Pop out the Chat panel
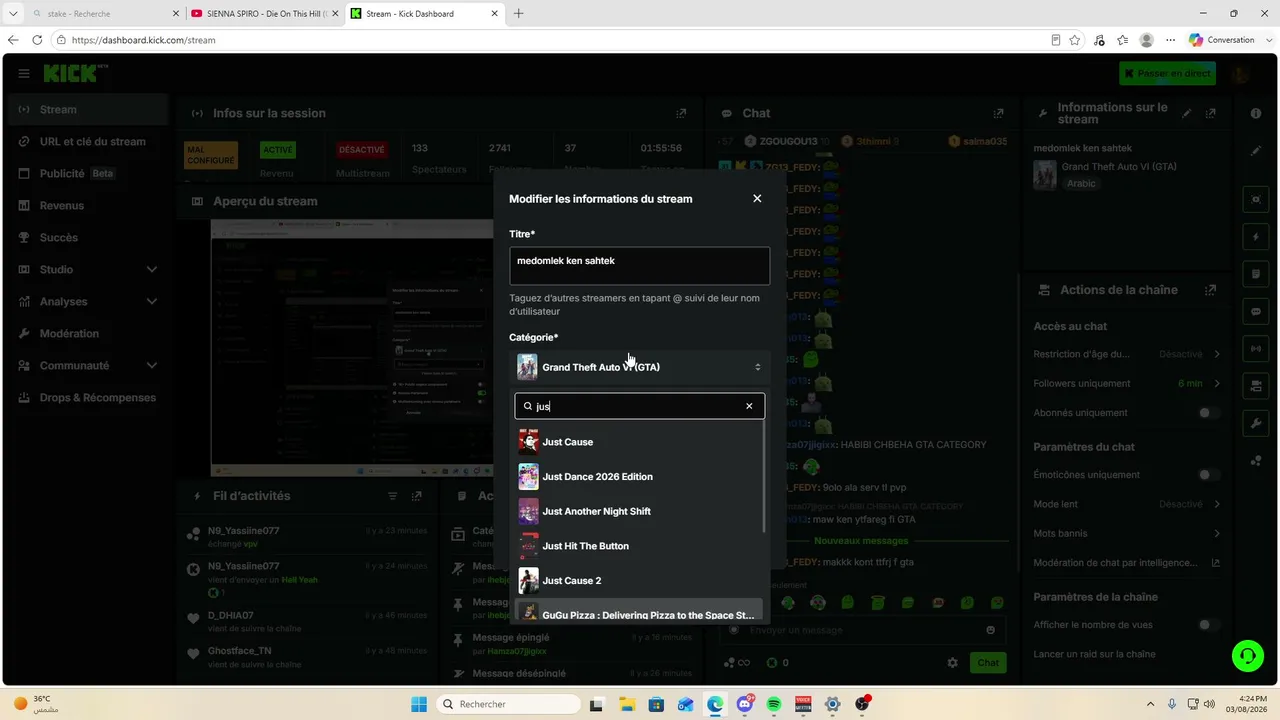The height and width of the screenshot is (720, 1280). (x=998, y=113)
